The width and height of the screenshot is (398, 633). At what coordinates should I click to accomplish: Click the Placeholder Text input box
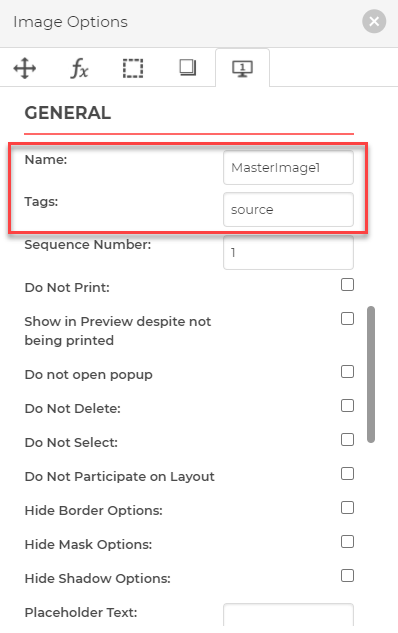[288, 615]
